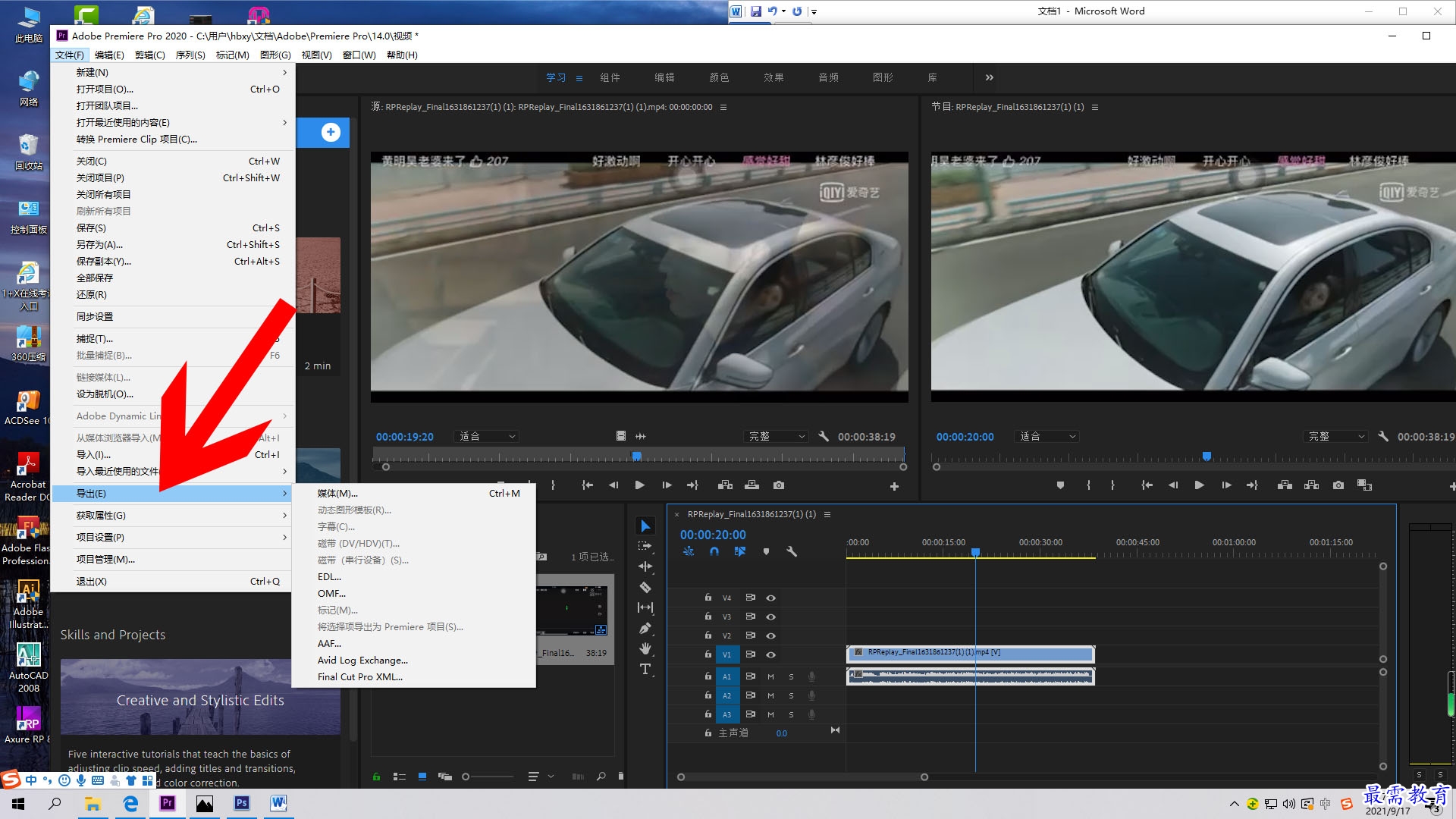Toggle V2 track output eye
1456x819 pixels.
click(770, 635)
